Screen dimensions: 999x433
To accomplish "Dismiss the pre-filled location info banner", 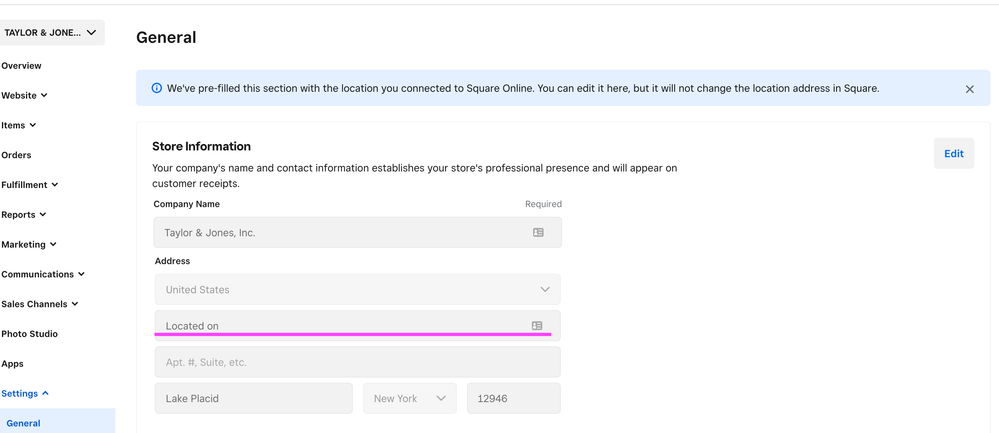I will click(969, 89).
